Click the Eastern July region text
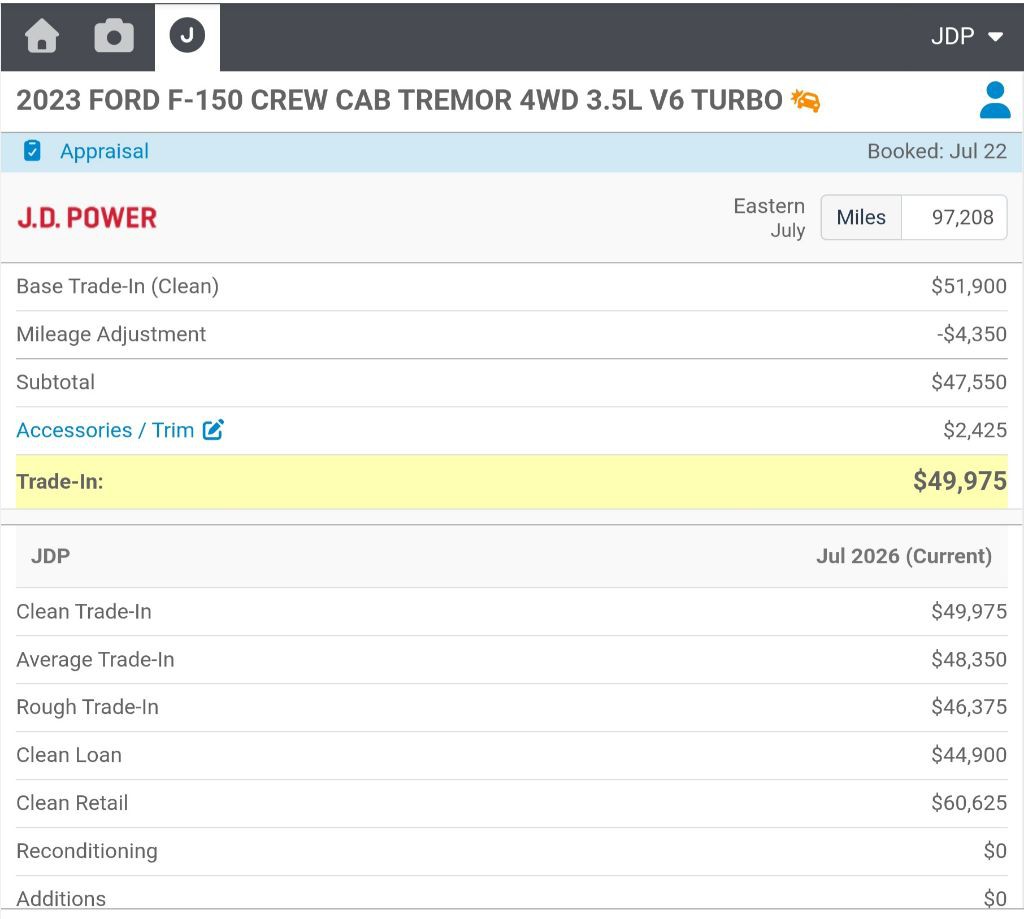Screen dimensions: 1024x919 pyautogui.click(x=769, y=218)
